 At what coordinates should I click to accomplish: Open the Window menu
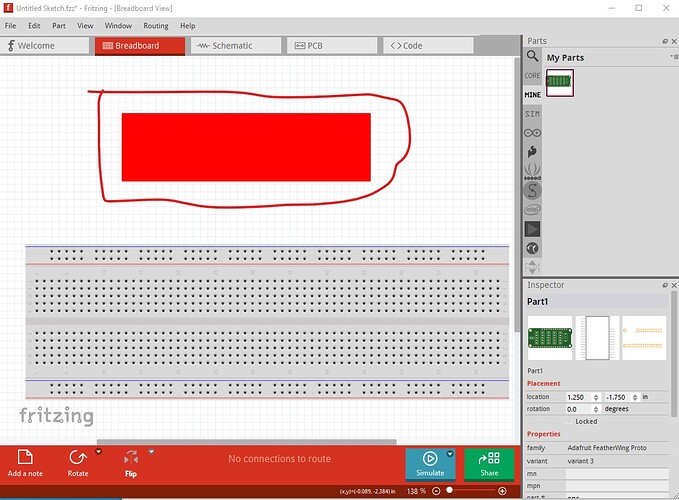pos(118,26)
